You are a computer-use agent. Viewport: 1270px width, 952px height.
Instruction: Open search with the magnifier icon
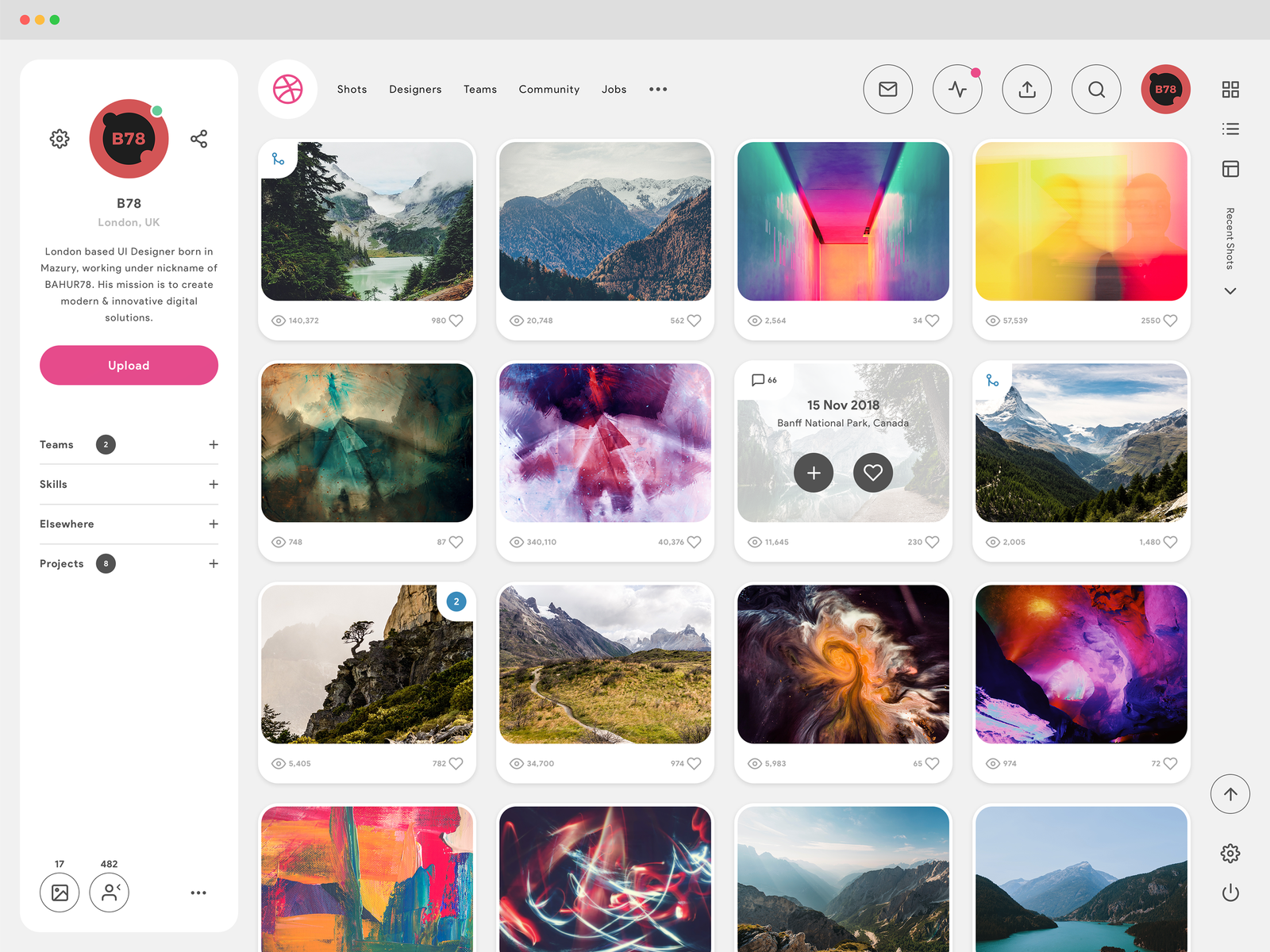[x=1096, y=89]
